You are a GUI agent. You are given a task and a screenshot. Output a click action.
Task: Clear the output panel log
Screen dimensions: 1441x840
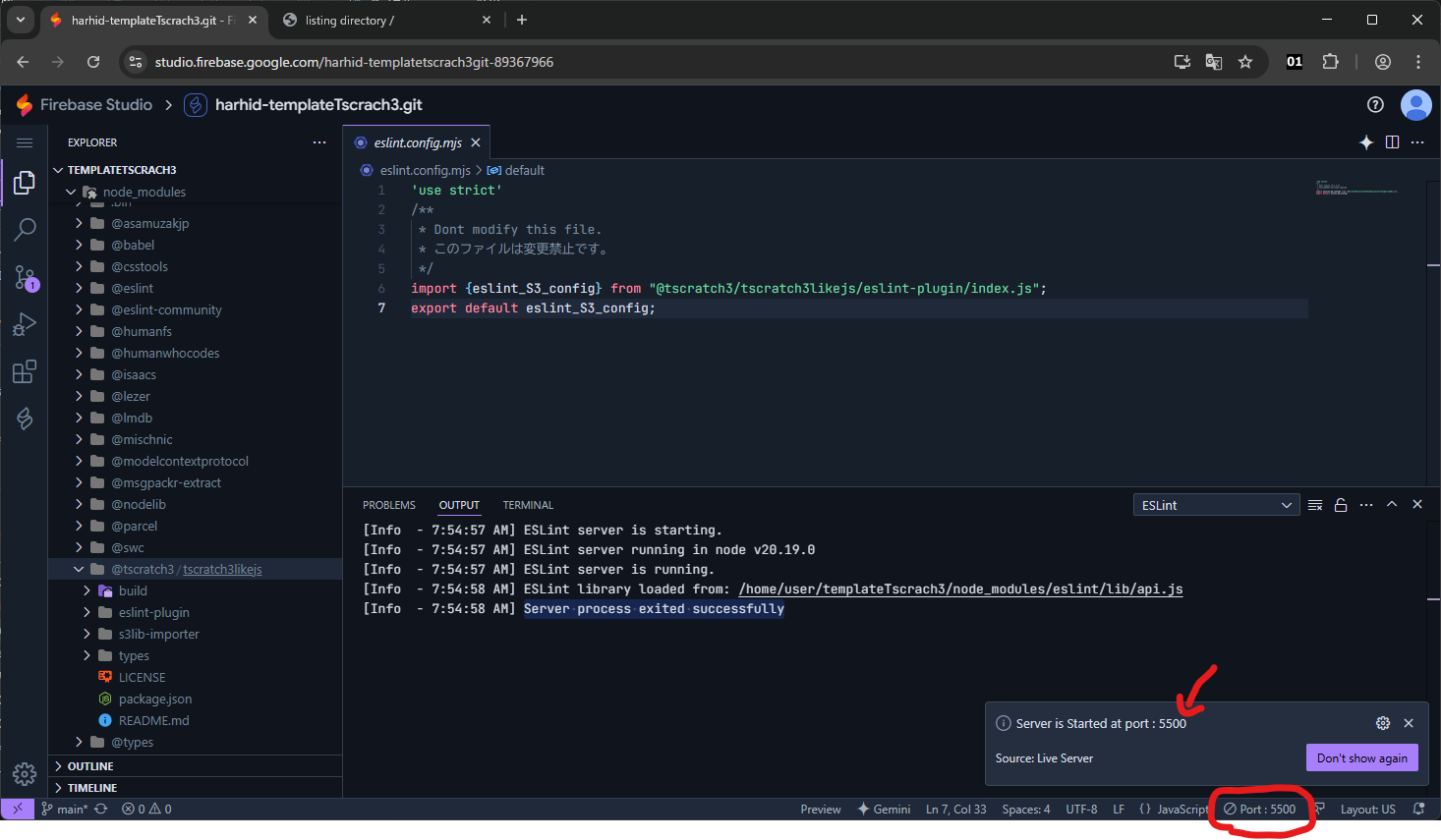1315,505
